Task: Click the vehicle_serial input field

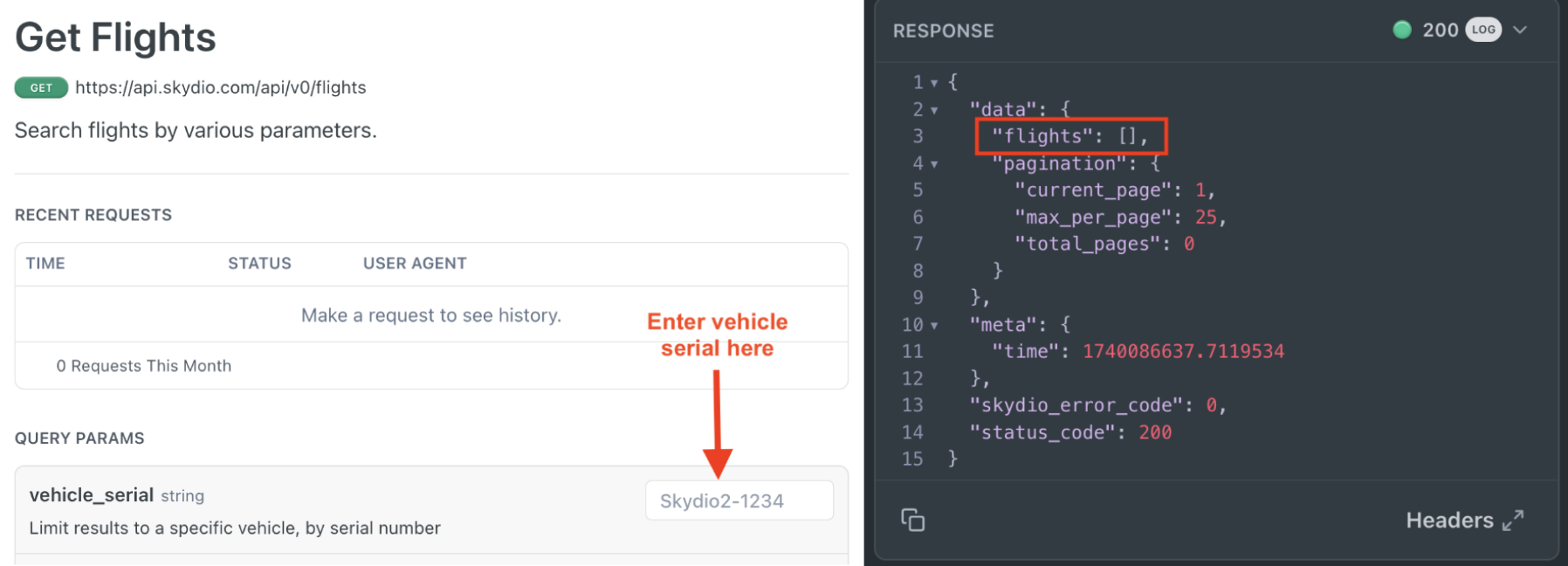Action: pos(739,500)
